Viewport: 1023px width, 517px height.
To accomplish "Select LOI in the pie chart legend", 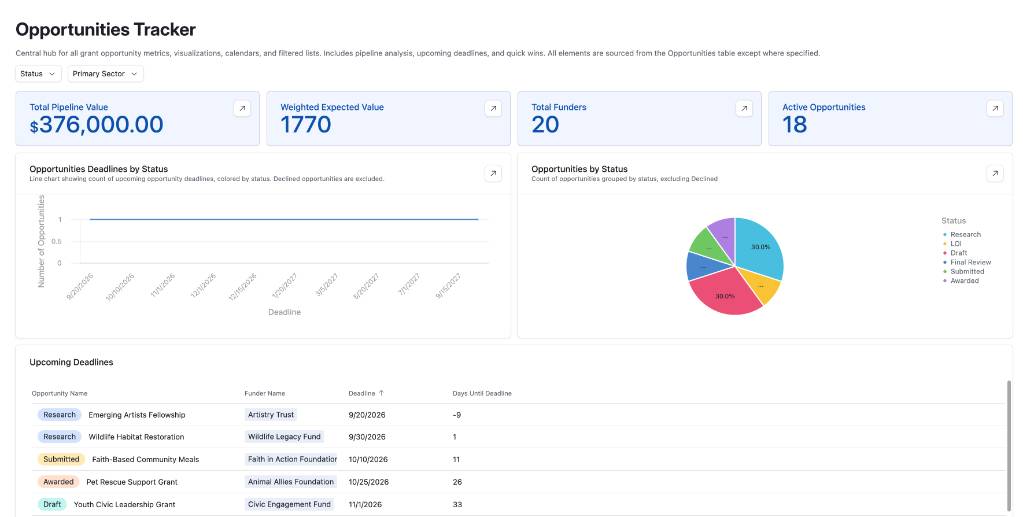I will coord(952,243).
